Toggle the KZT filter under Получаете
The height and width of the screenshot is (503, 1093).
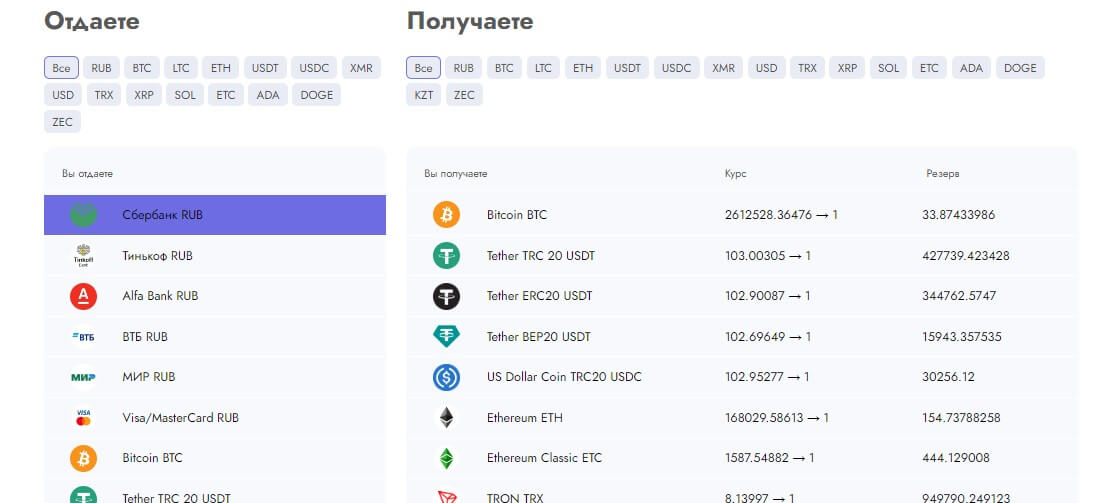pos(423,95)
